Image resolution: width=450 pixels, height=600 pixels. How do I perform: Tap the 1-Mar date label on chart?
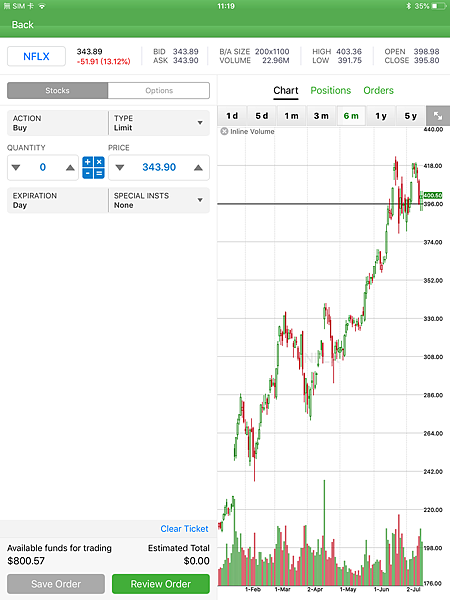click(282, 589)
